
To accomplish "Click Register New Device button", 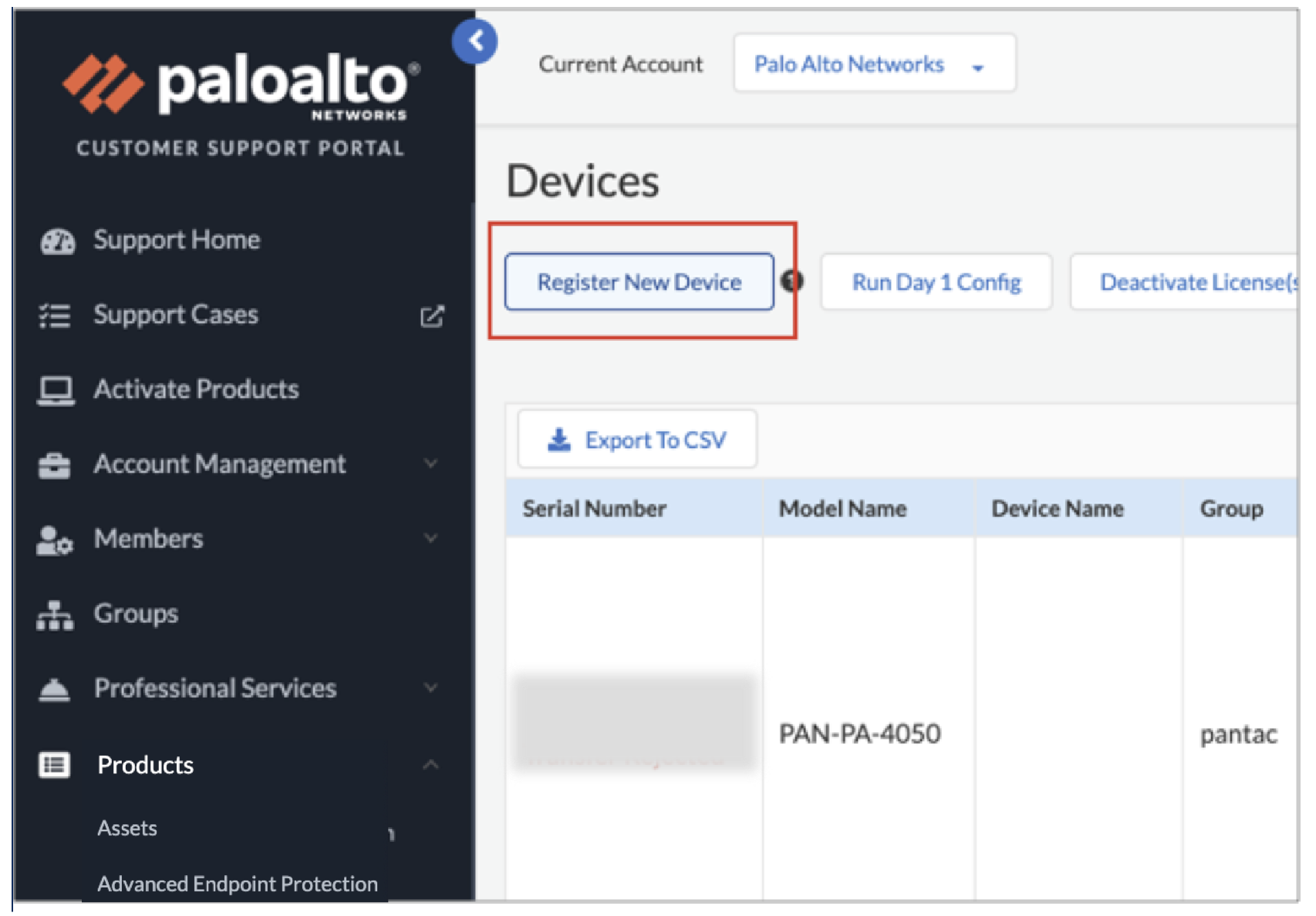I will click(639, 282).
